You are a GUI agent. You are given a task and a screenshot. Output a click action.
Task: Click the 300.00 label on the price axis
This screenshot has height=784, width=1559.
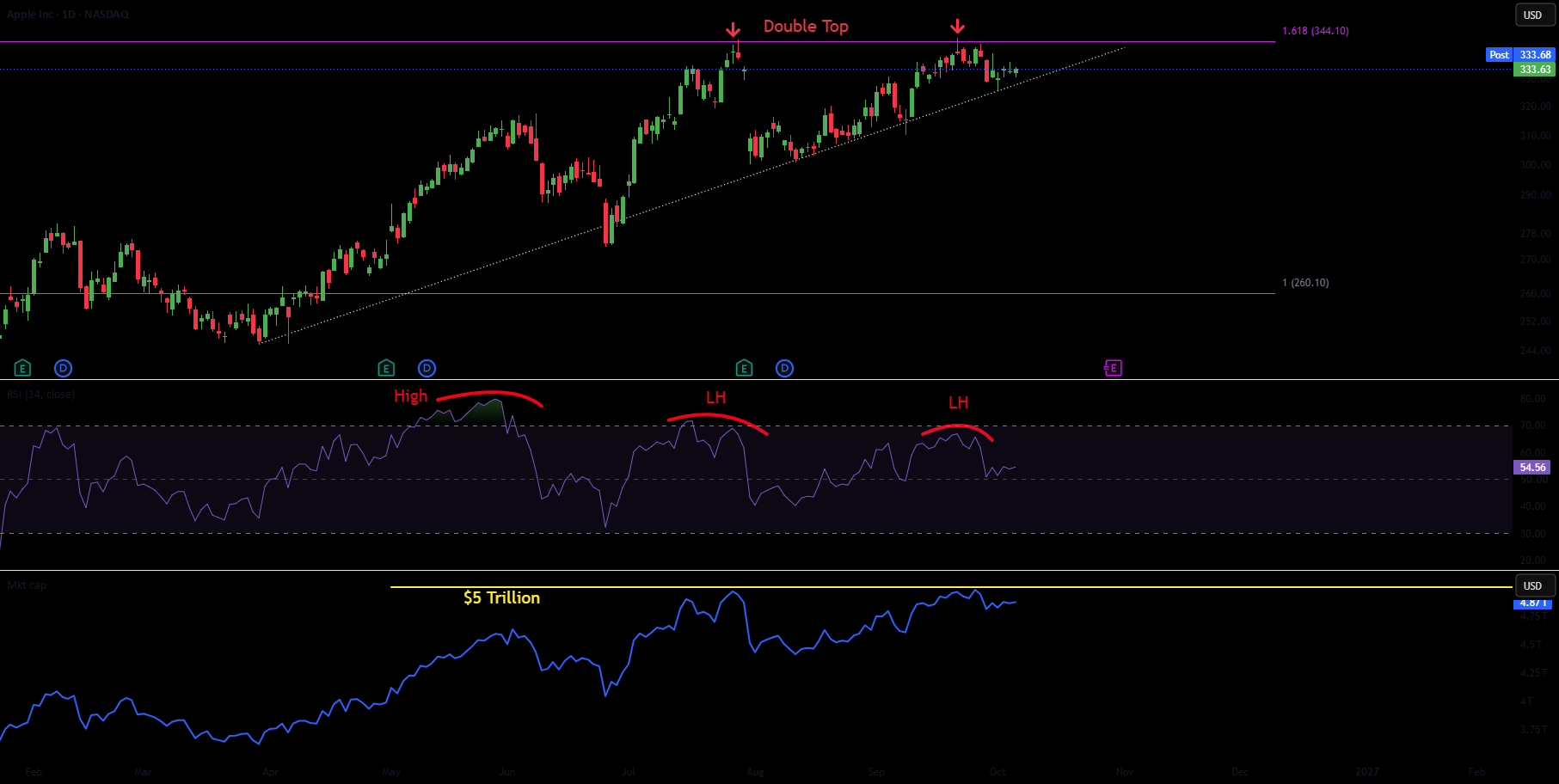click(1535, 164)
